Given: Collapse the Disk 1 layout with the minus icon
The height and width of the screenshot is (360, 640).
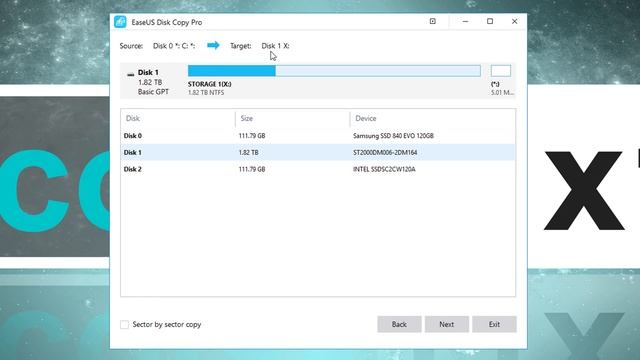Looking at the screenshot, I should pos(130,75).
